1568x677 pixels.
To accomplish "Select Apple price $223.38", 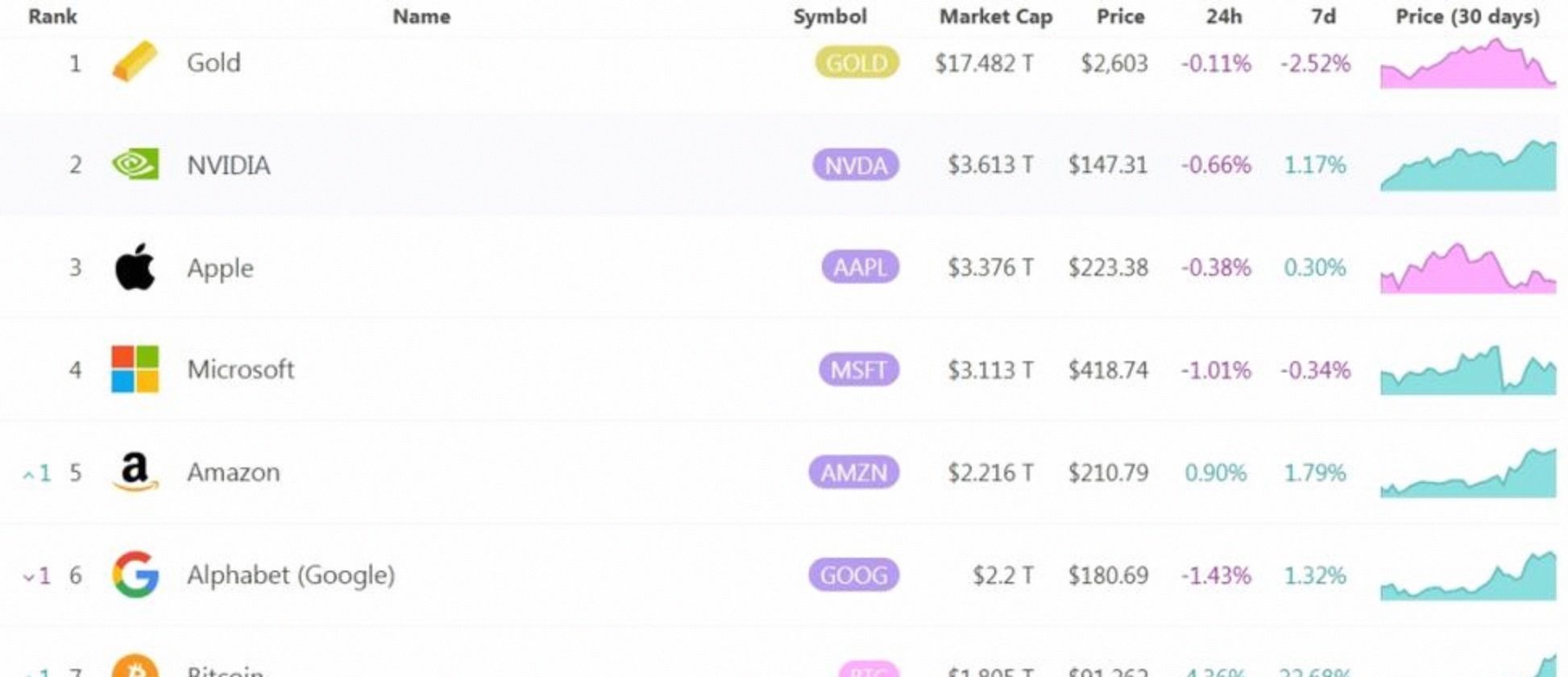I will pos(1108,268).
